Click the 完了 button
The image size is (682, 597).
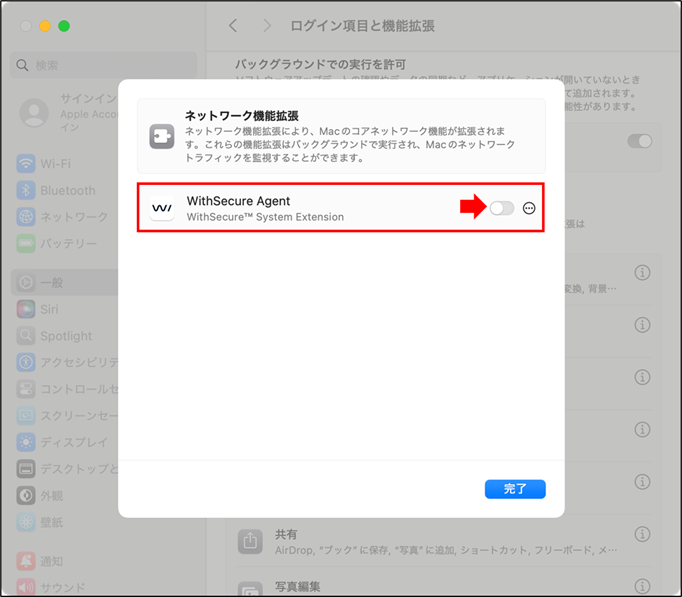[x=515, y=489]
